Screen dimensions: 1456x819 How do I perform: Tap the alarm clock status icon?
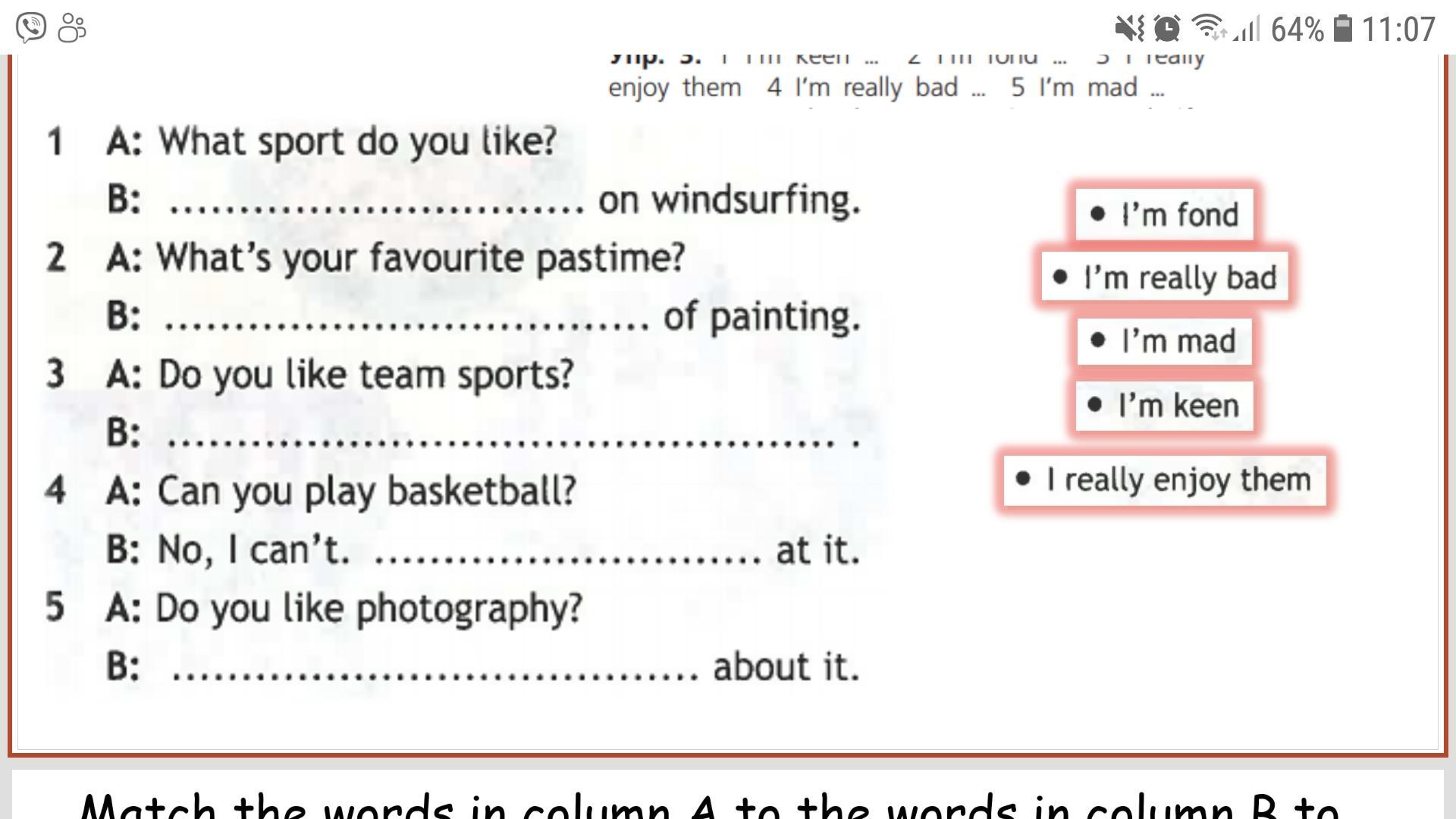[x=1166, y=29]
